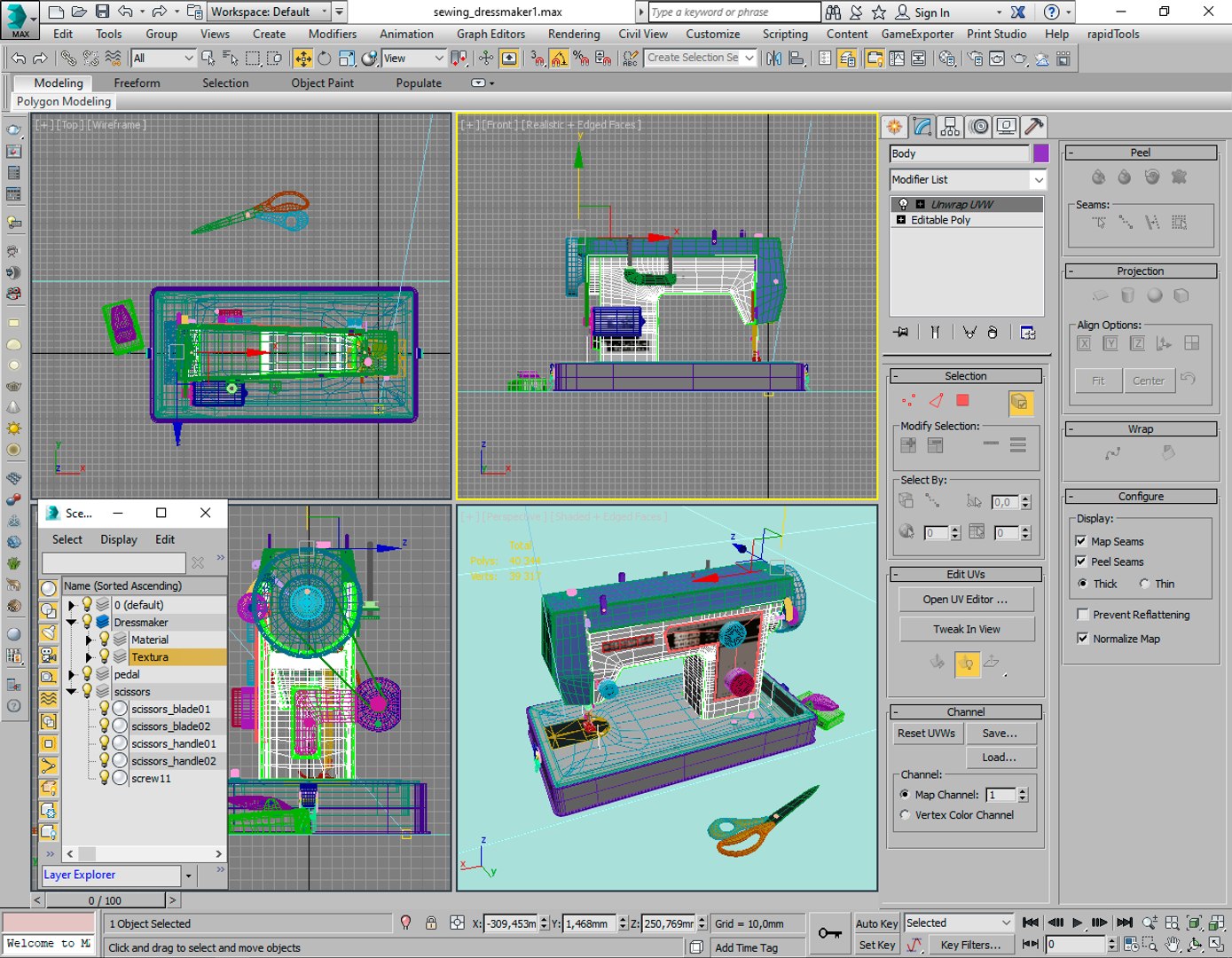Switch to the Freeform ribbon tab
Image resolution: width=1232 pixels, height=958 pixels.
point(137,82)
